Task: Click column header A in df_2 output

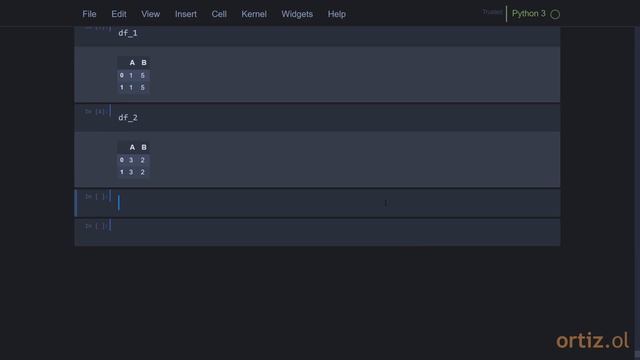Action: tap(132, 147)
